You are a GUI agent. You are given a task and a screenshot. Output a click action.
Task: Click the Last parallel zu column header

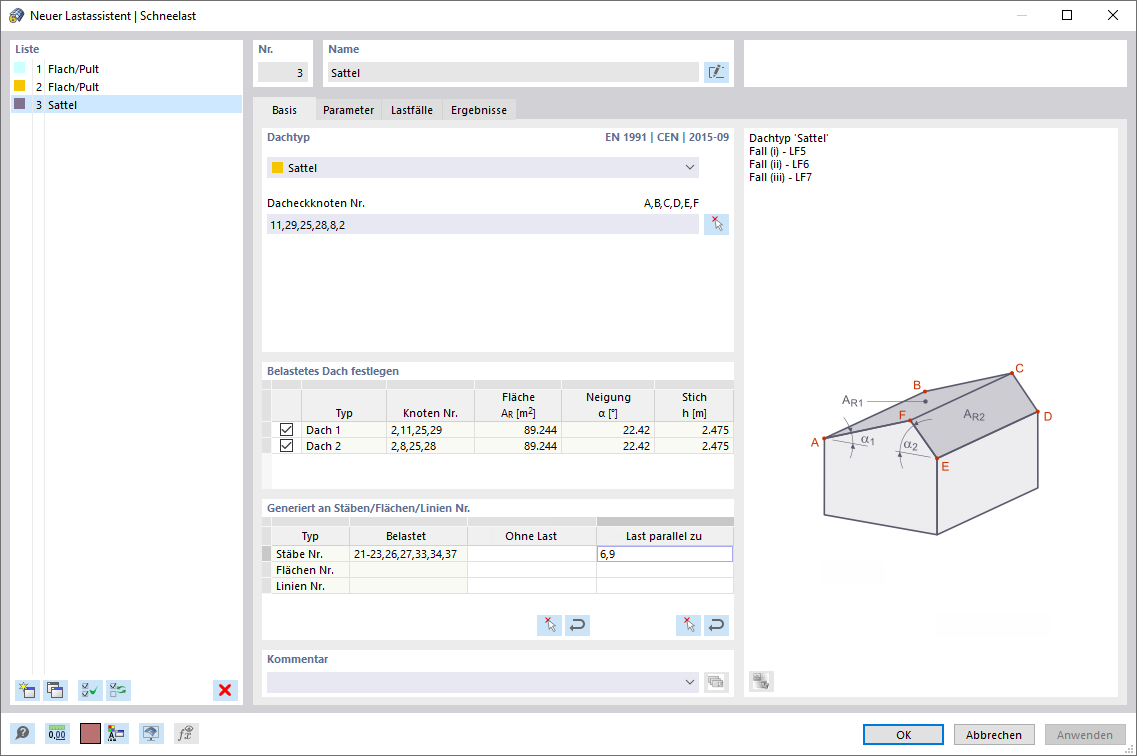(x=664, y=536)
